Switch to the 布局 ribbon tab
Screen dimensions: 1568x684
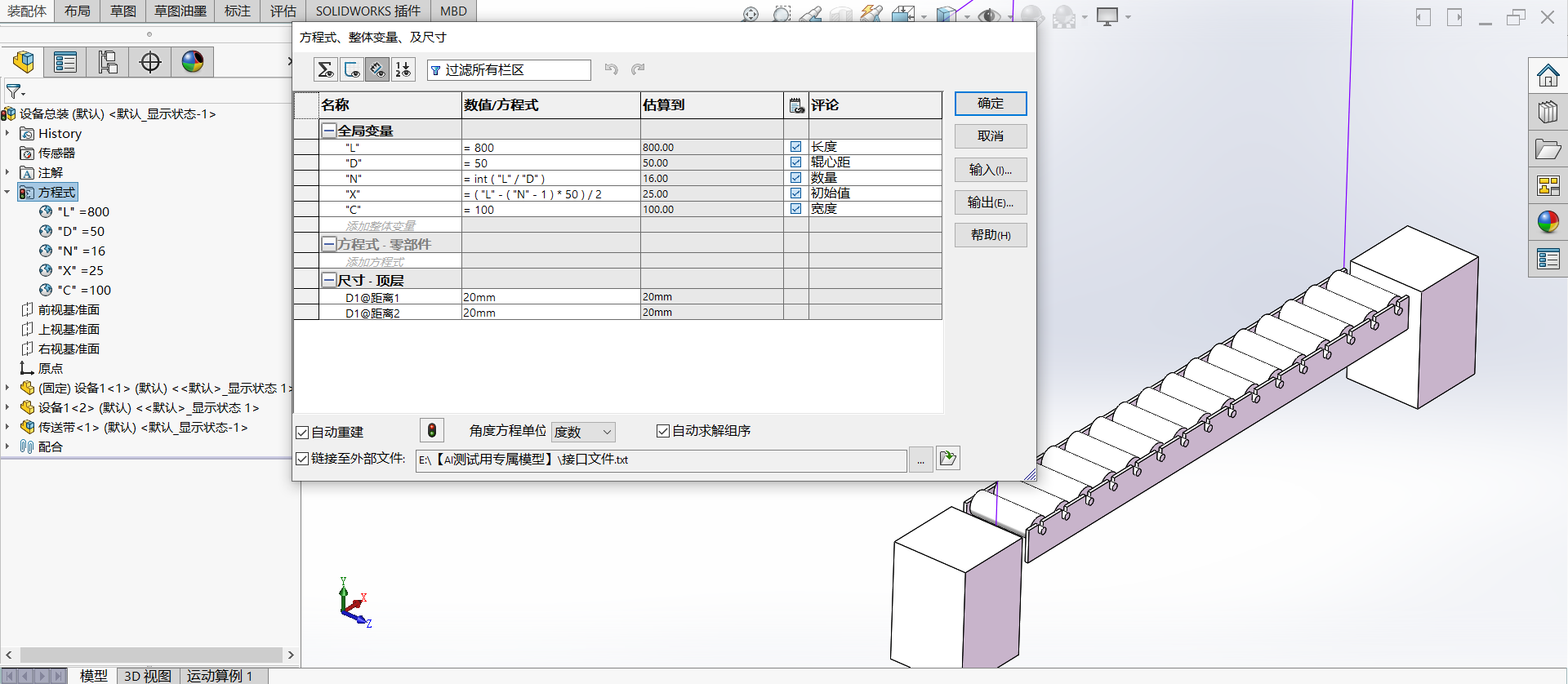tap(78, 11)
